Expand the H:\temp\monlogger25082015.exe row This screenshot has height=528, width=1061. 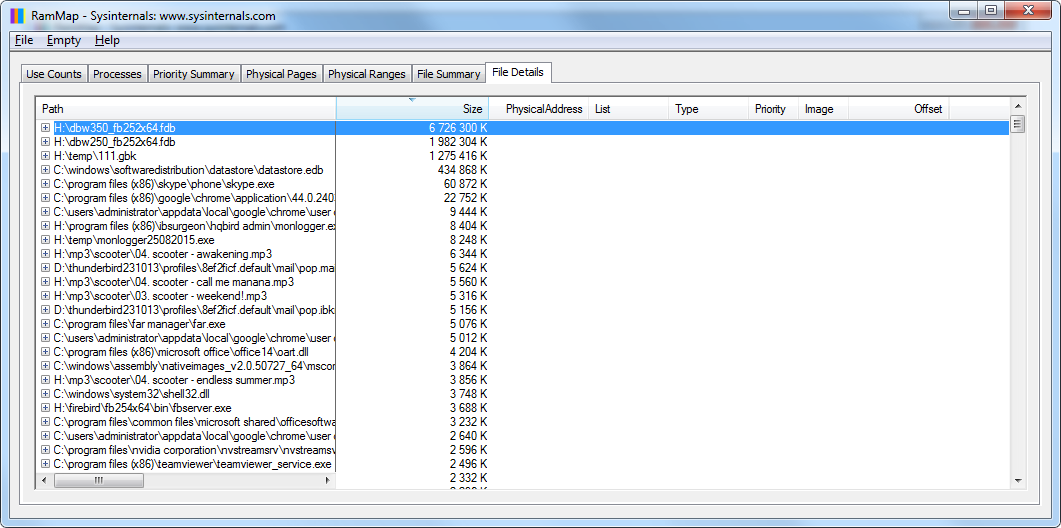[45, 240]
